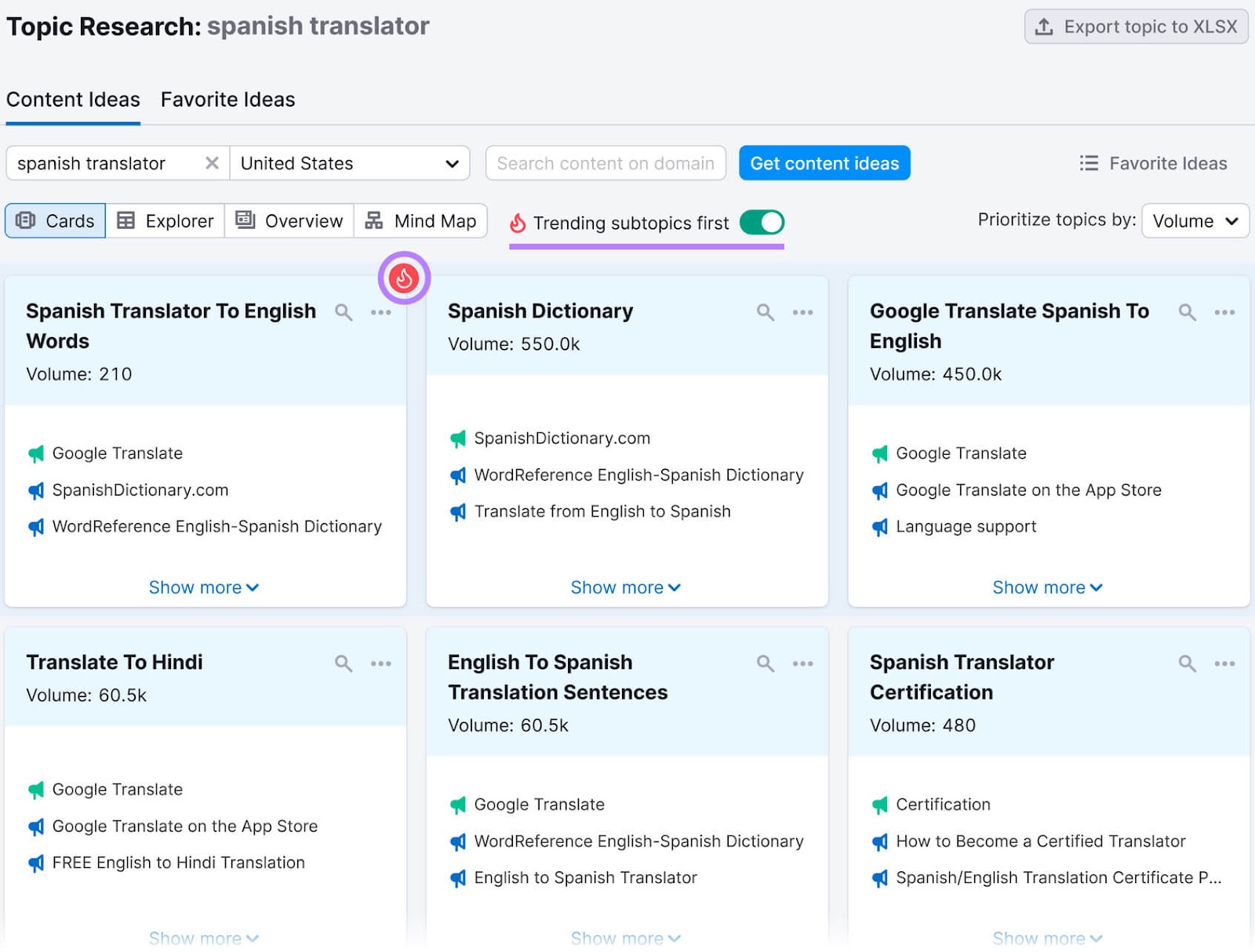Viewport: 1255px width, 952px height.
Task: Open the Prioritize topics by Volume dropdown
Action: pyautogui.click(x=1195, y=221)
